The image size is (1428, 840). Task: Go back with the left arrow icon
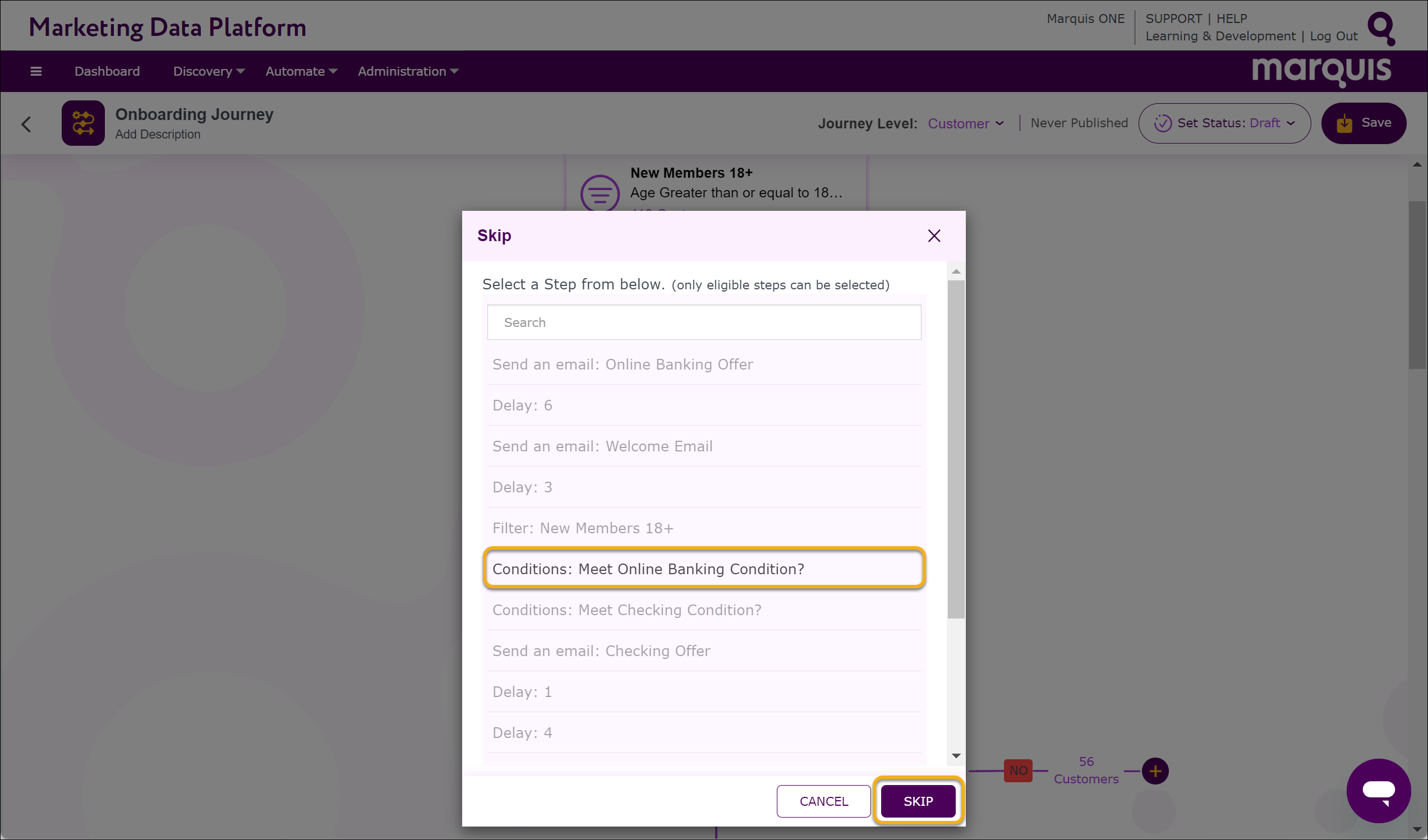[26, 124]
